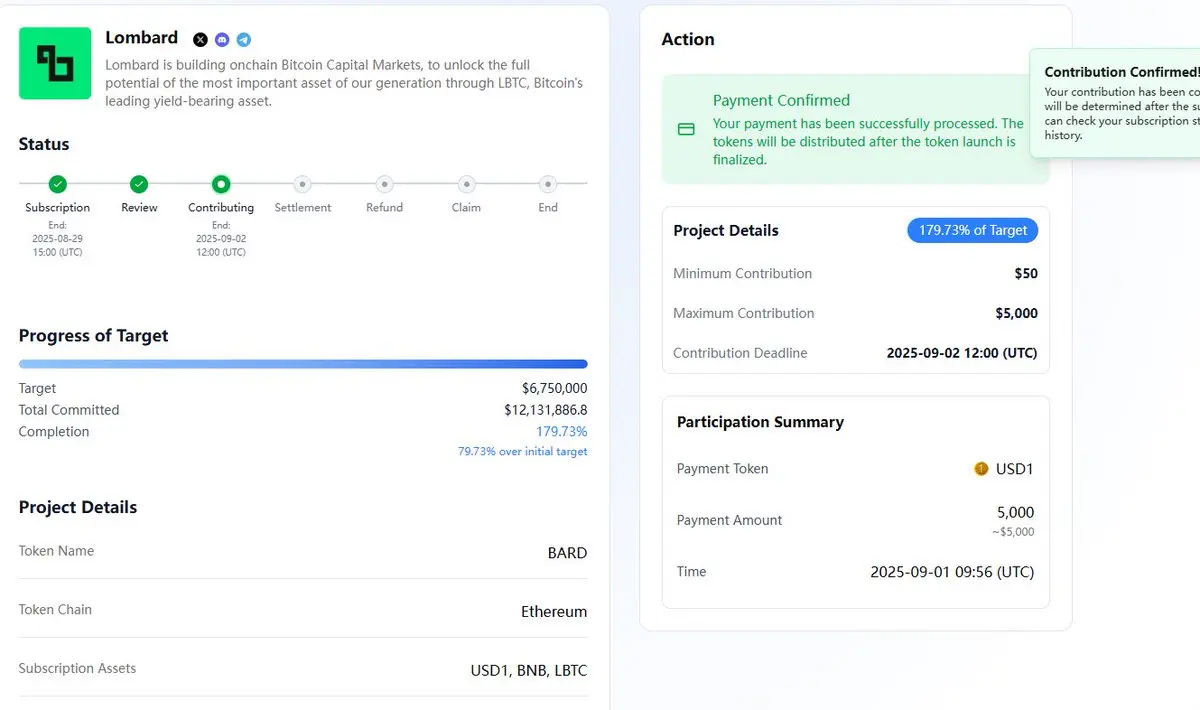Click the Maximum Contribution value $5,000

[x=1016, y=313]
